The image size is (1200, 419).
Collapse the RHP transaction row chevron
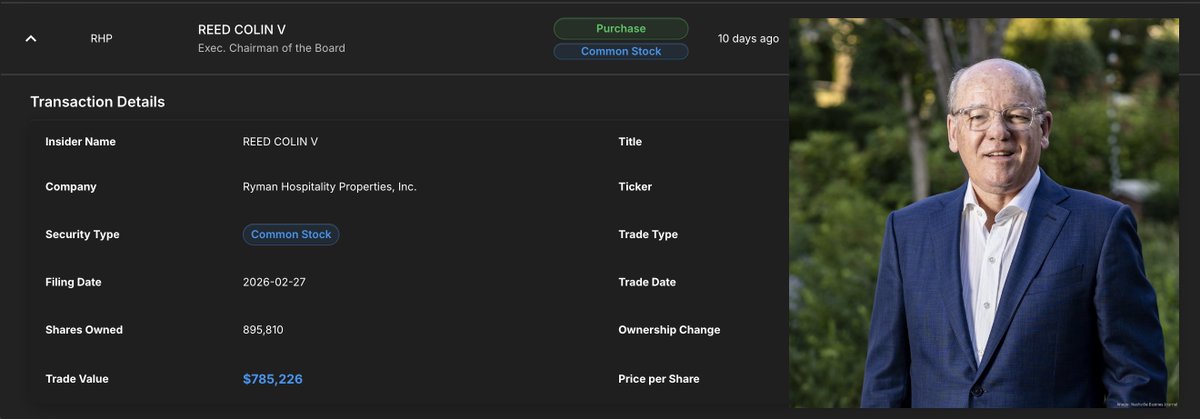(x=31, y=38)
